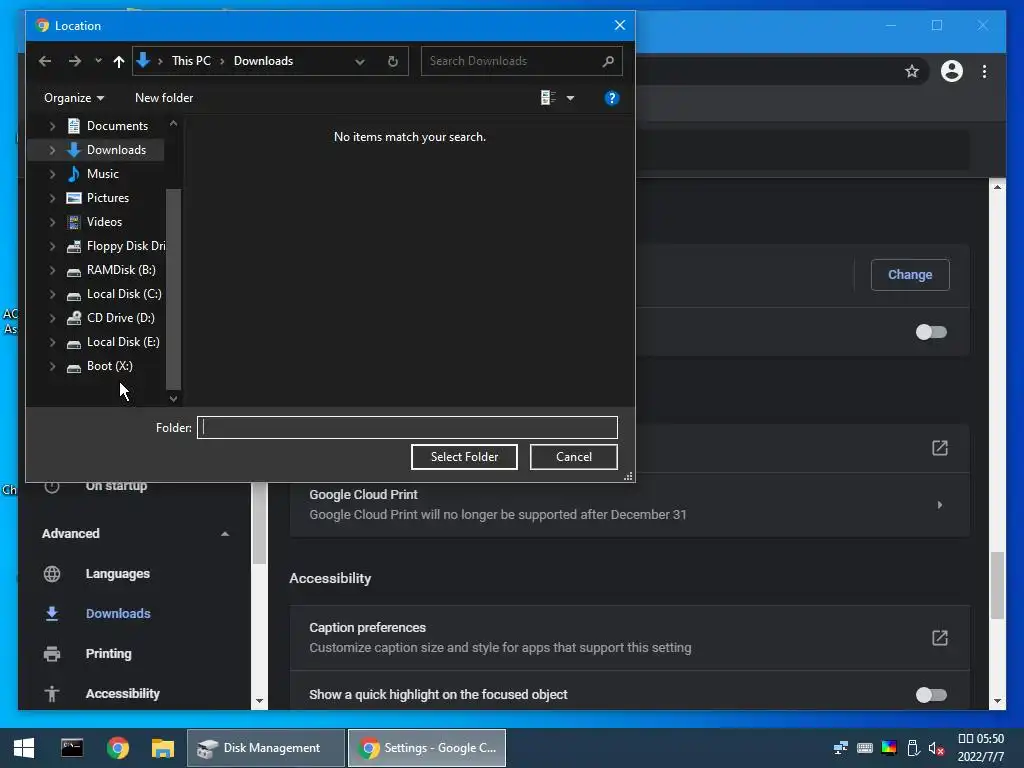Image resolution: width=1024 pixels, height=768 pixels.
Task: Bookmark this page with star icon
Action: pos(912,71)
